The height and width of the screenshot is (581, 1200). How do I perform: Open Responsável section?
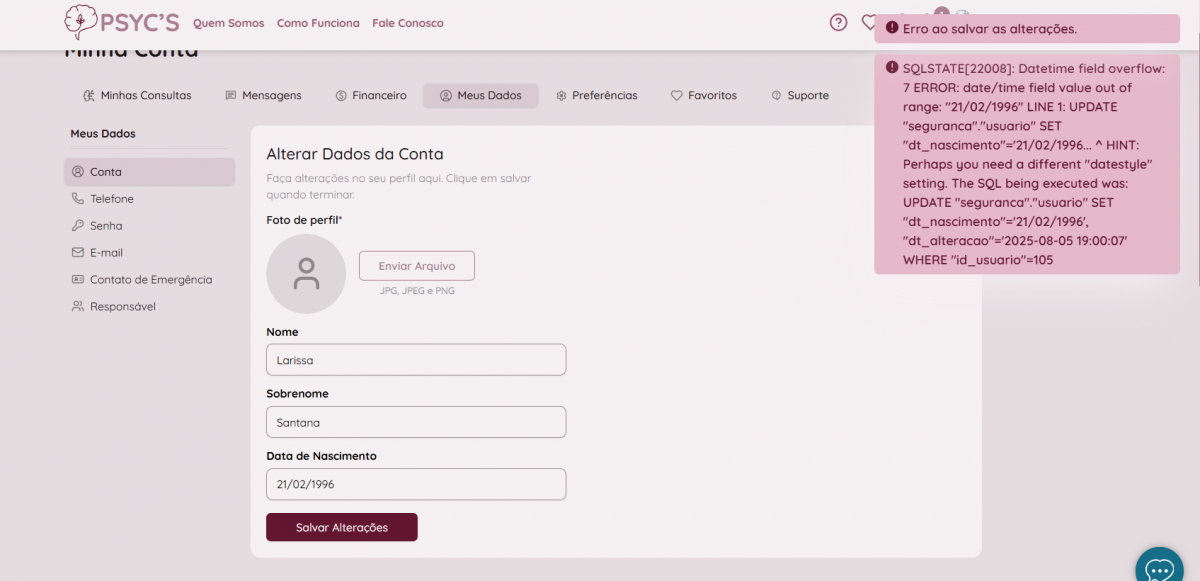point(122,307)
